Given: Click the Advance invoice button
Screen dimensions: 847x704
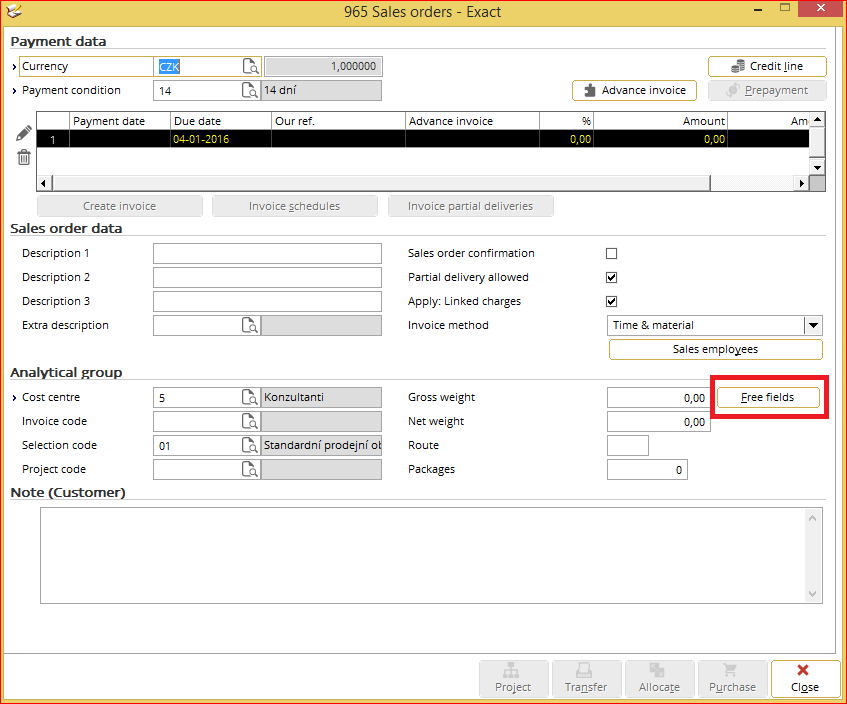Looking at the screenshot, I should pos(634,90).
